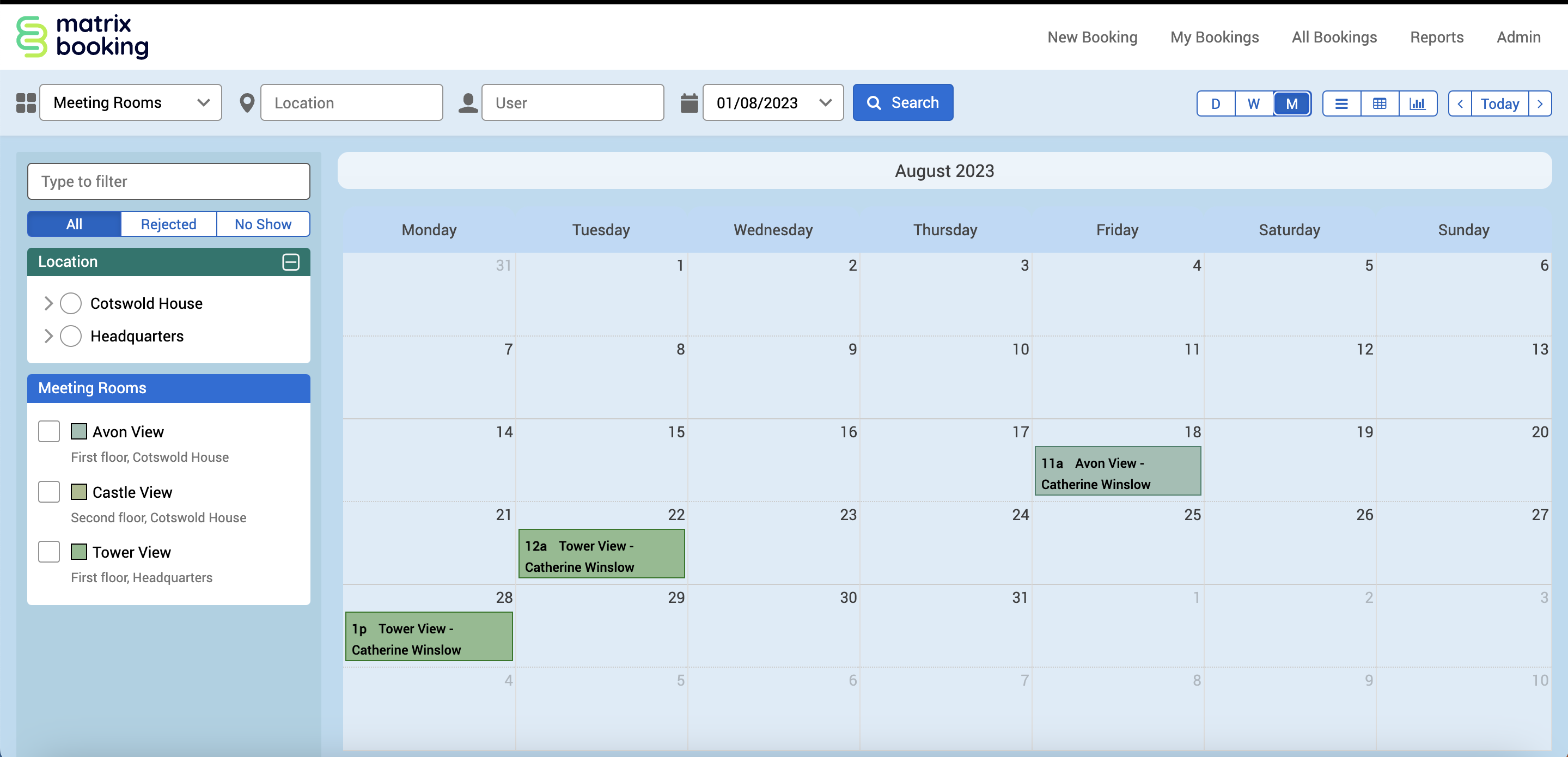Open the All Bookings menu
This screenshot has width=1568, height=757.
[1334, 37]
